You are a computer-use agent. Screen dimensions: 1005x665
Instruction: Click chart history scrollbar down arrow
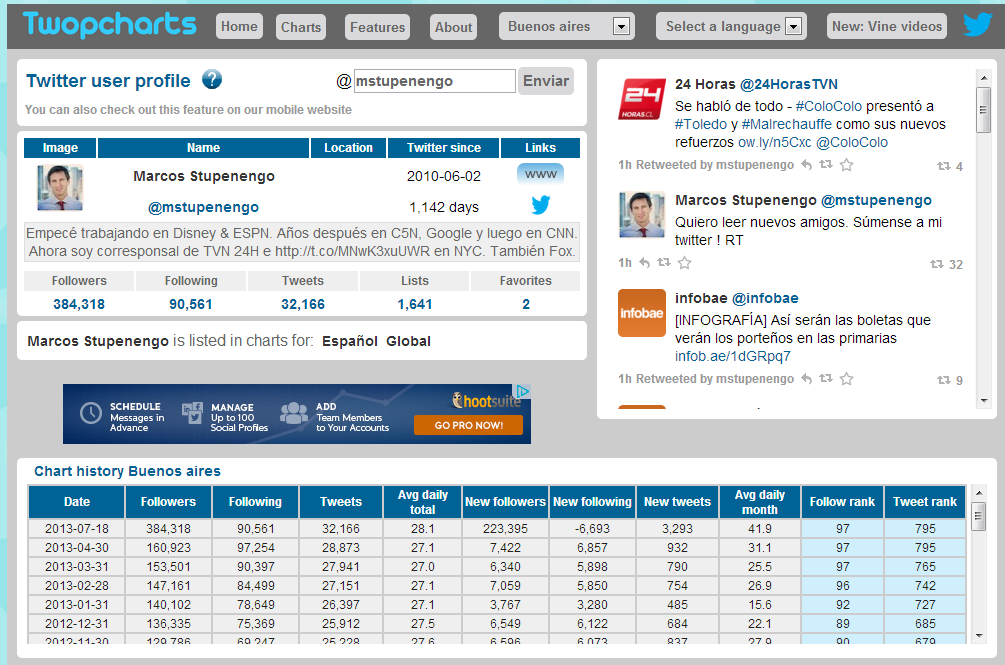pyautogui.click(x=978, y=636)
